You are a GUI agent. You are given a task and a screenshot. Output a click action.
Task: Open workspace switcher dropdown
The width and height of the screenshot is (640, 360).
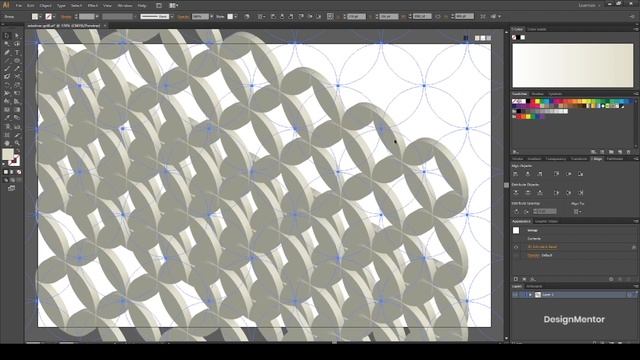[589, 6]
